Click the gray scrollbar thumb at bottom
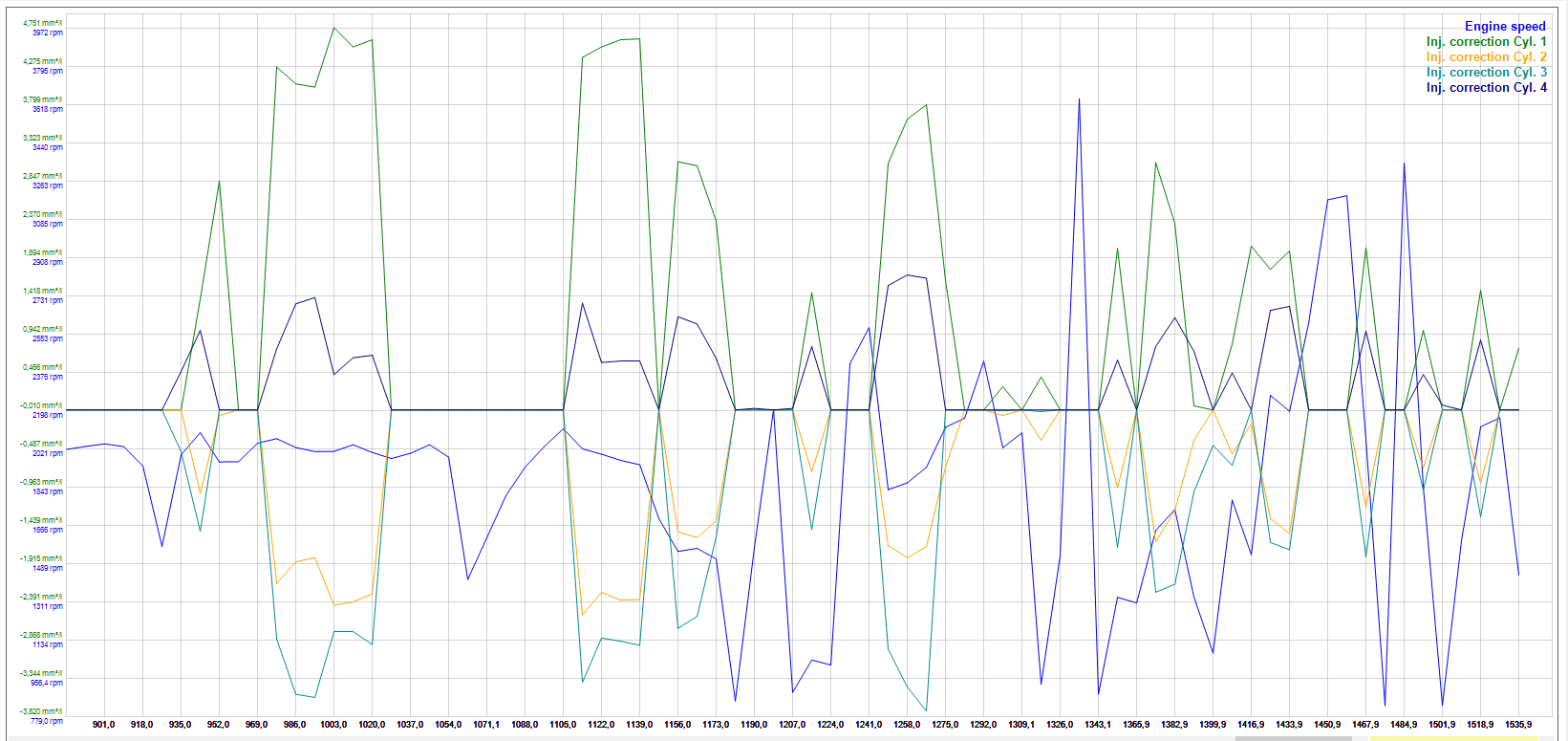The height and width of the screenshot is (741, 1568). (x=1292, y=738)
